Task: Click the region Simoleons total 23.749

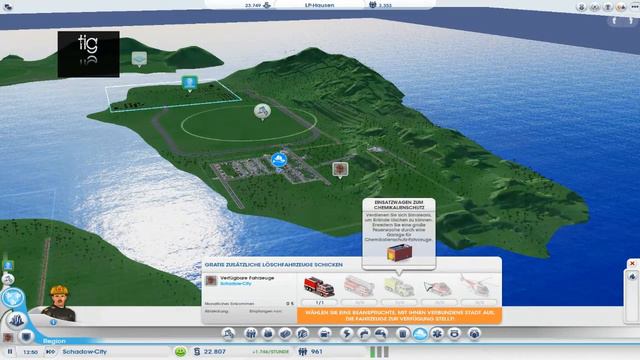Action: (258, 5)
